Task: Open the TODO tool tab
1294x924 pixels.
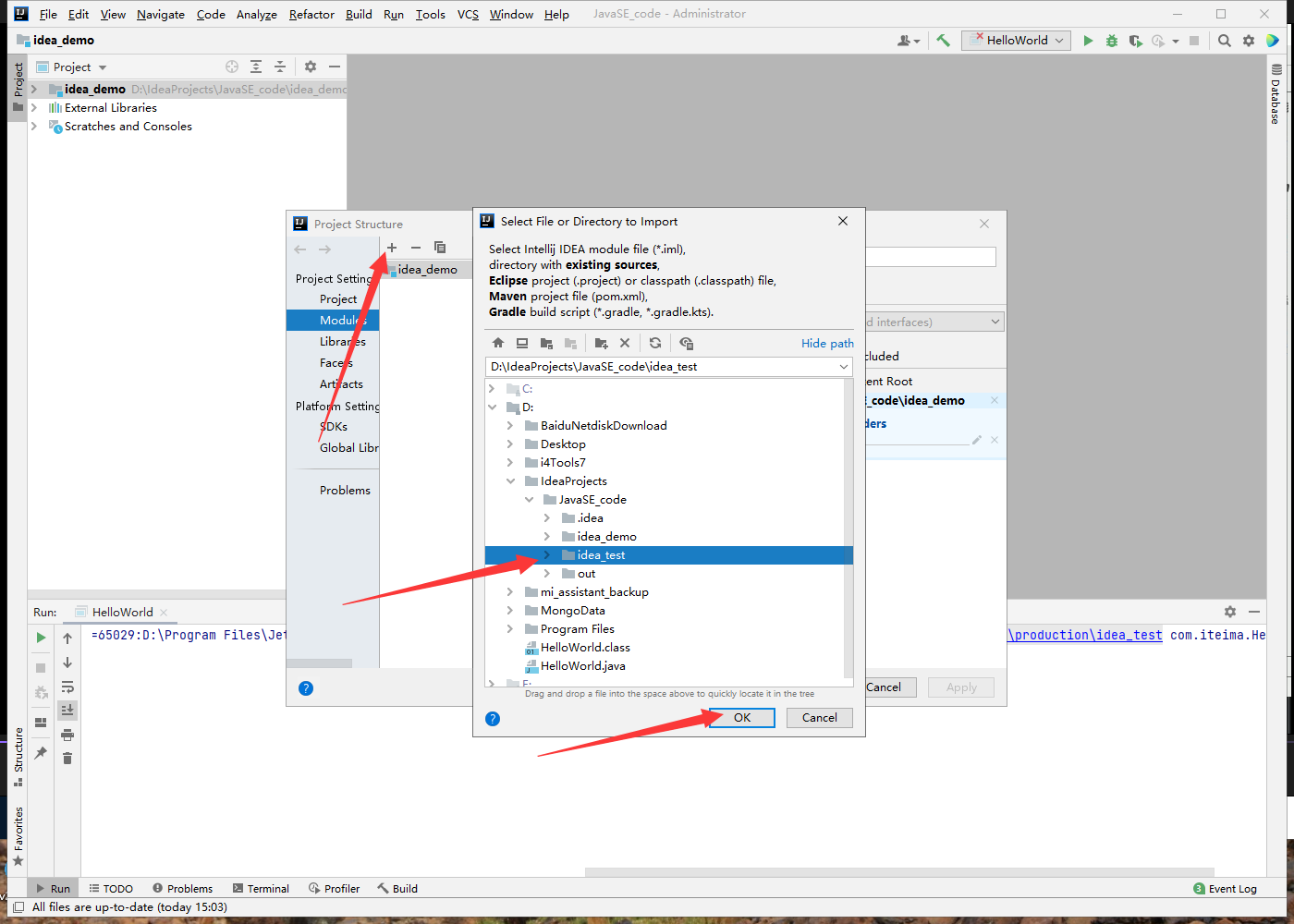Action: coord(112,888)
